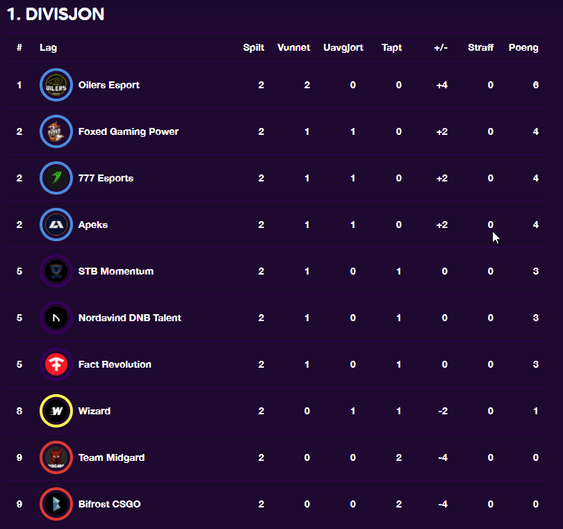563x529 pixels.
Task: Click the Oilers Esport team logo
Action: [56, 85]
